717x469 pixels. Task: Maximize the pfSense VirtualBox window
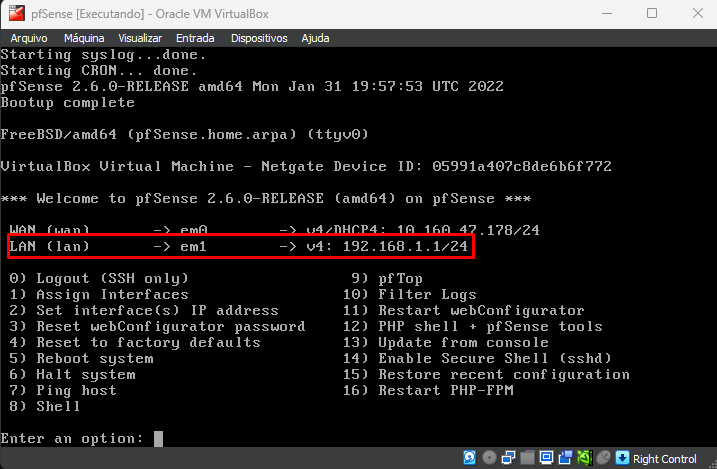click(652, 14)
